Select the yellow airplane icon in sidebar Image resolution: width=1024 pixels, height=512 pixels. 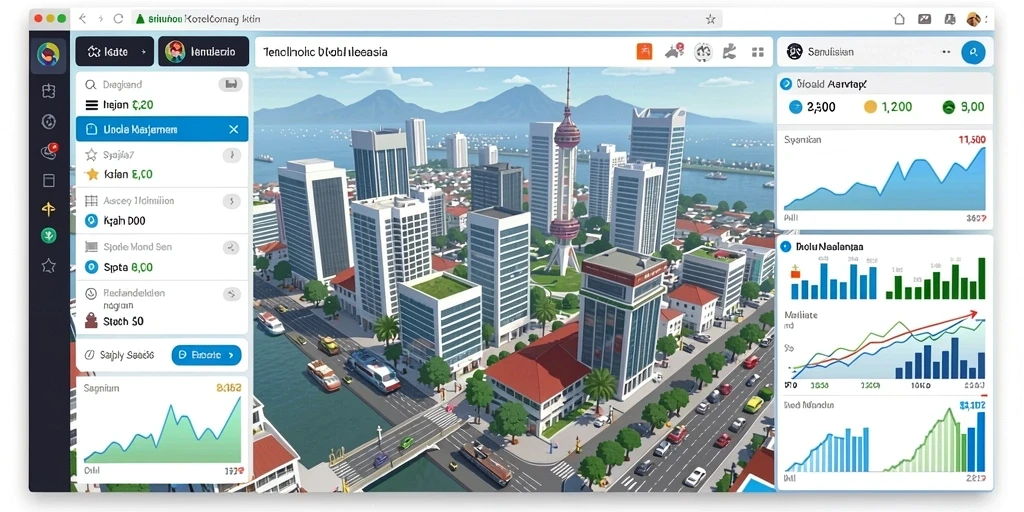pyautogui.click(x=48, y=209)
